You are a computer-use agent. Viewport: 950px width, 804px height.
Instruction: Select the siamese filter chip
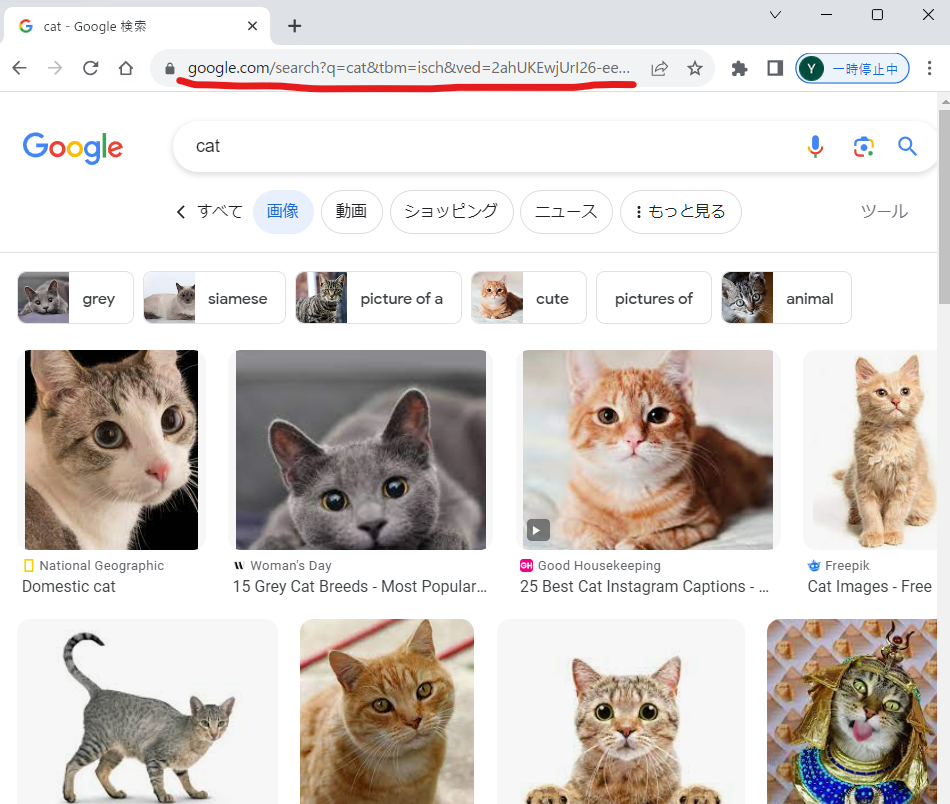pos(214,298)
